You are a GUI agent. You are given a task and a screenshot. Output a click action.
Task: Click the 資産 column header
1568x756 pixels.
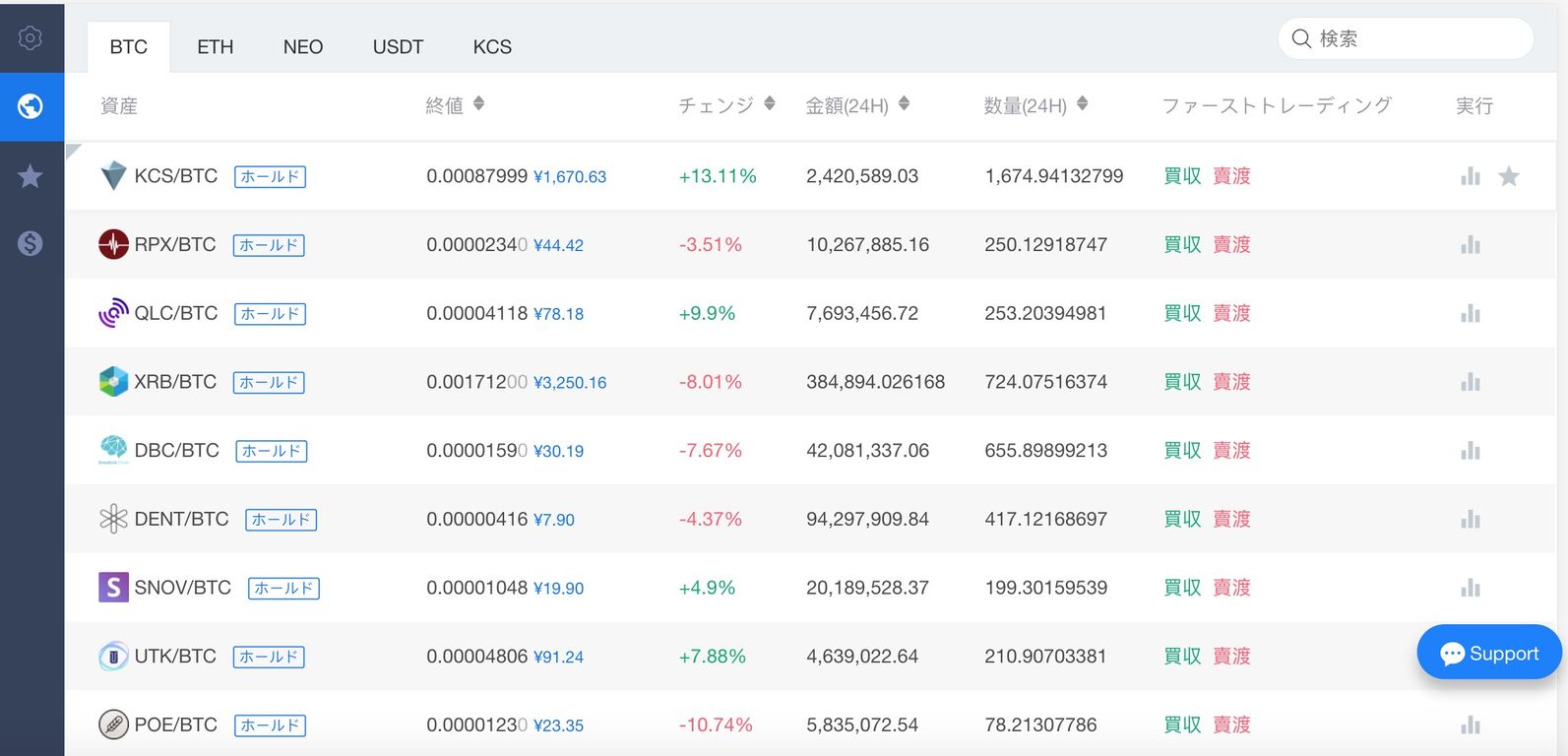click(119, 105)
